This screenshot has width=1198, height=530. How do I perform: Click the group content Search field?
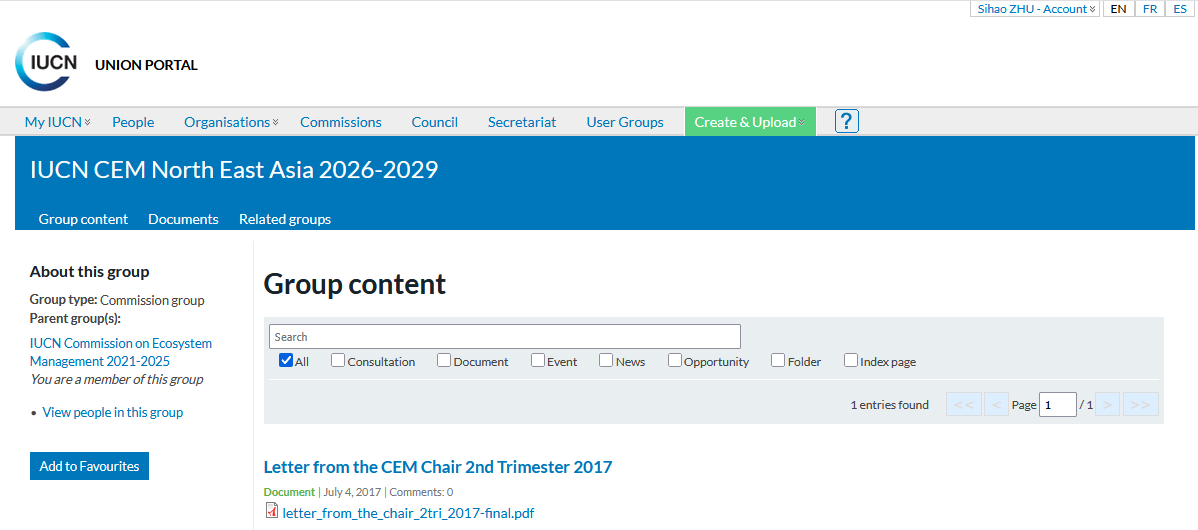pyautogui.click(x=504, y=337)
